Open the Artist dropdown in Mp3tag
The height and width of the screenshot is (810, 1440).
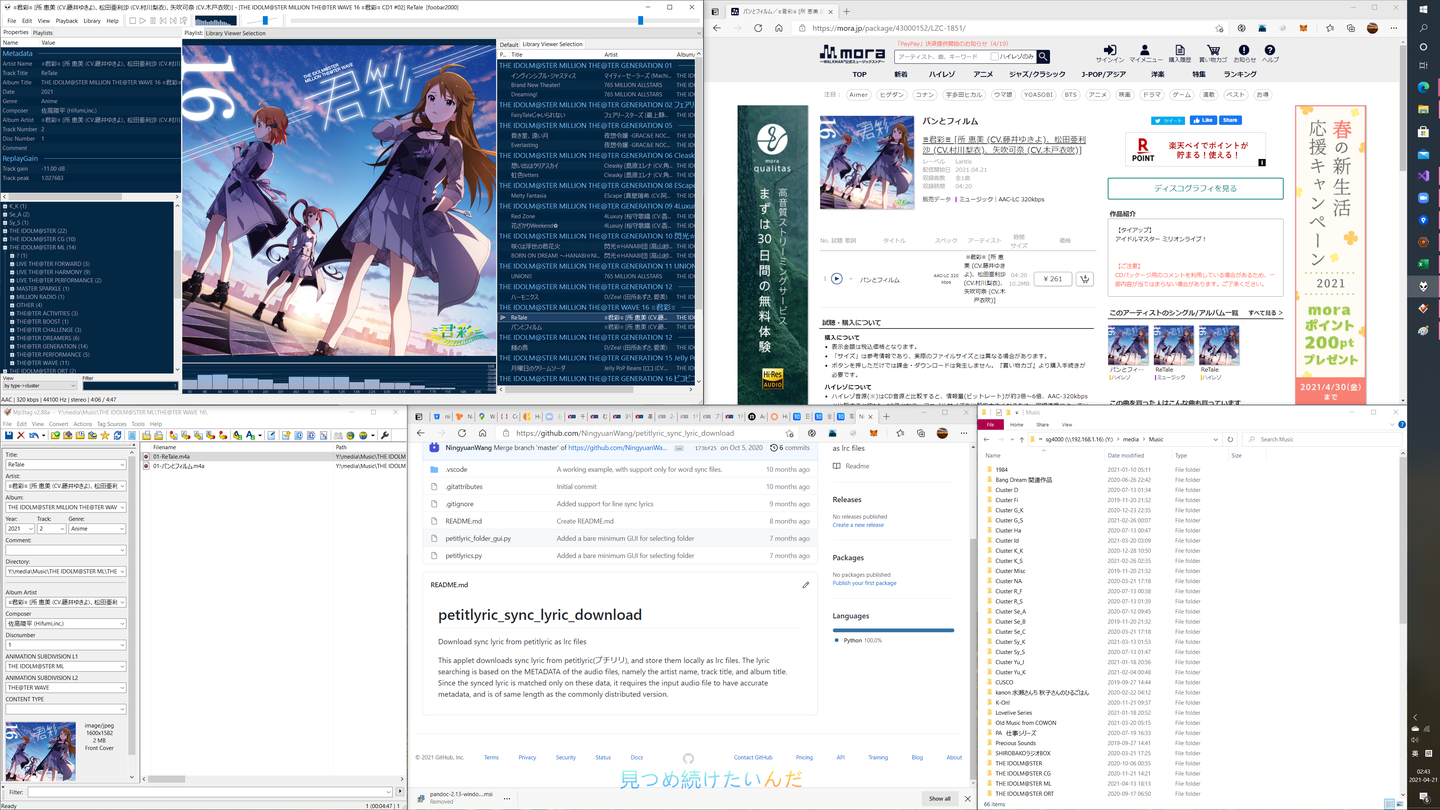[123, 486]
